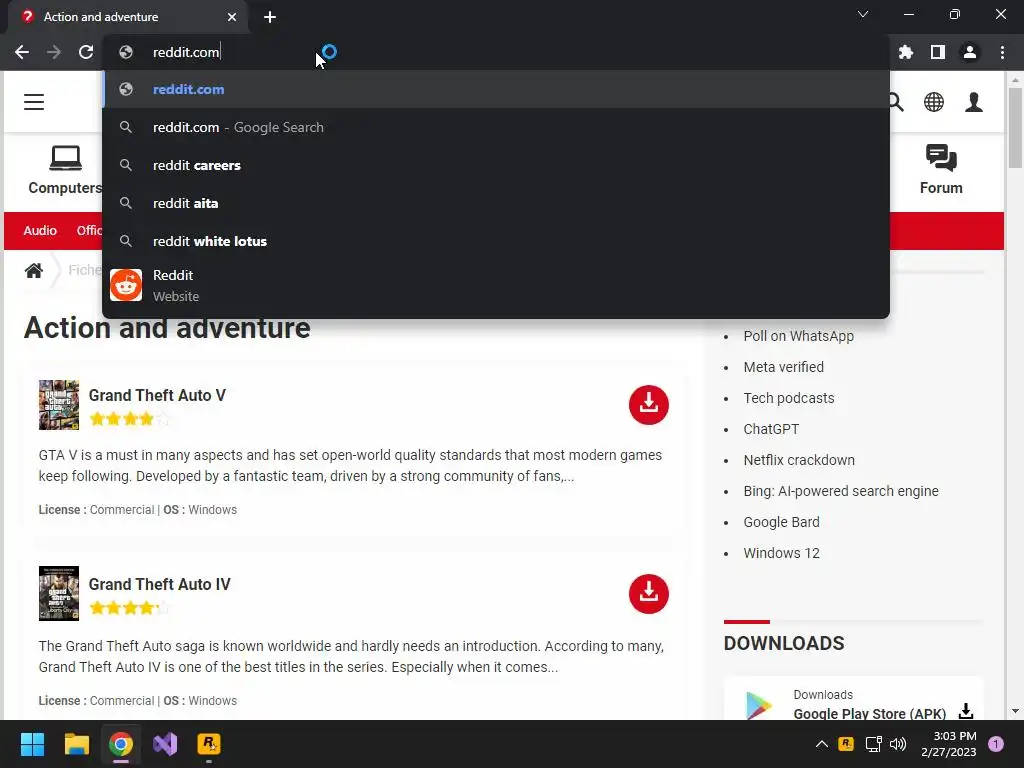
Task: Go back to the previous page
Action: pyautogui.click(x=22, y=52)
